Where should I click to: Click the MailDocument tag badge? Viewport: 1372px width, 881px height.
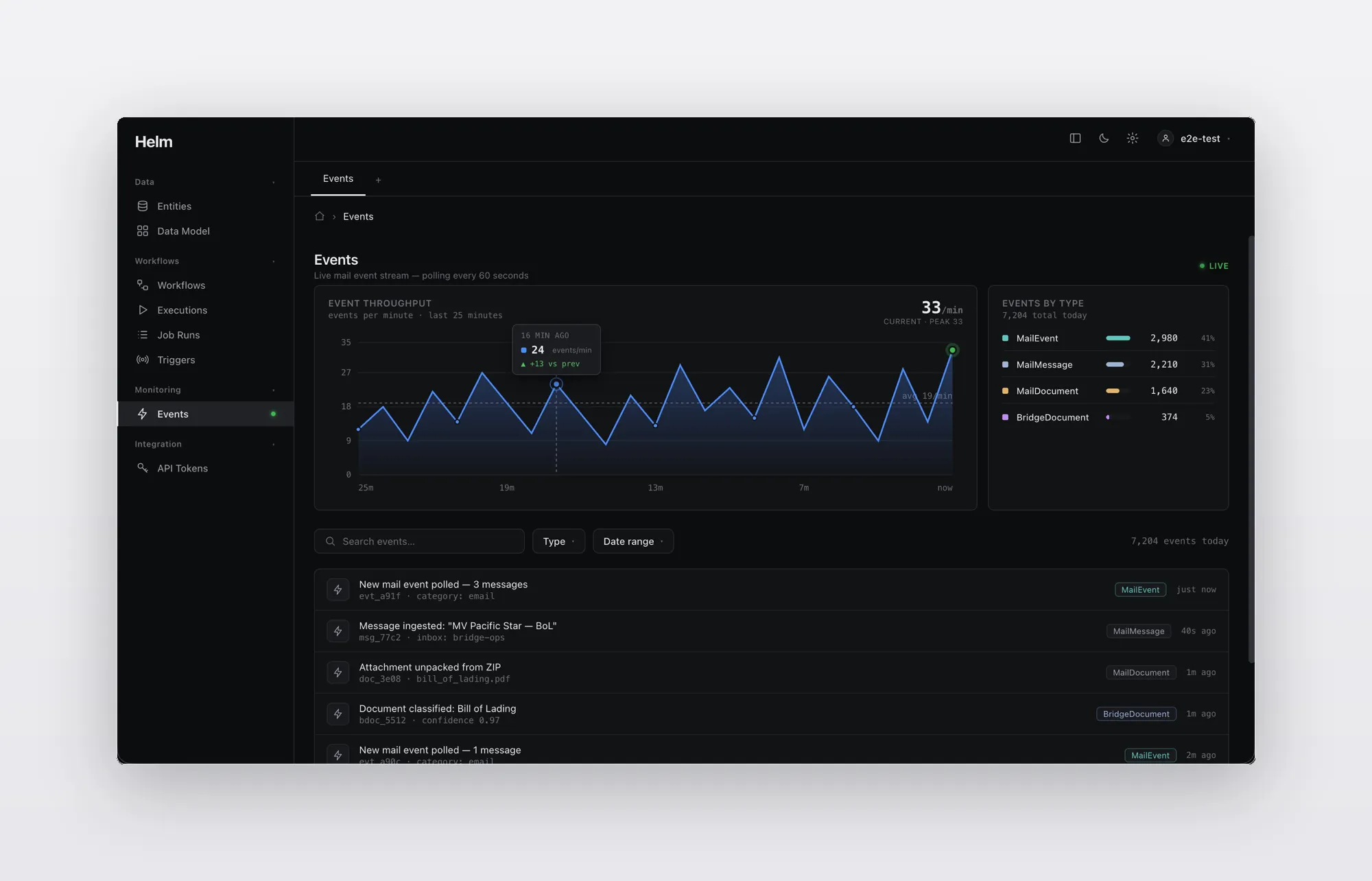(x=1141, y=672)
